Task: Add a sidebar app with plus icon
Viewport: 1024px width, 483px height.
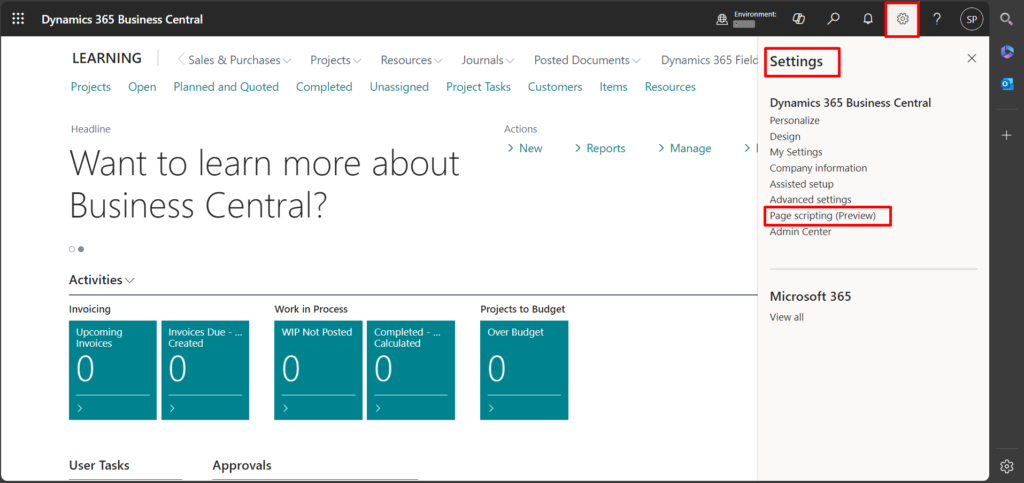Action: click(1006, 135)
